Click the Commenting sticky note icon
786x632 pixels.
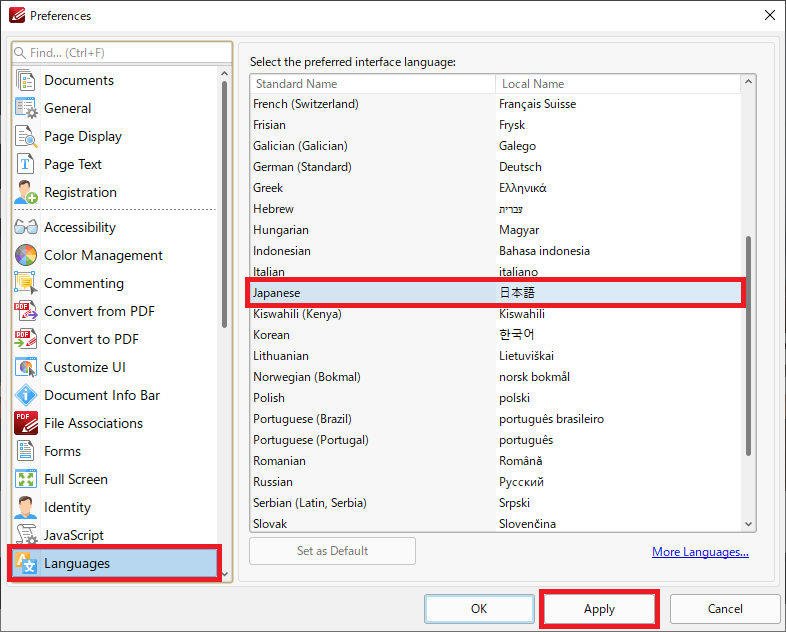coord(26,283)
